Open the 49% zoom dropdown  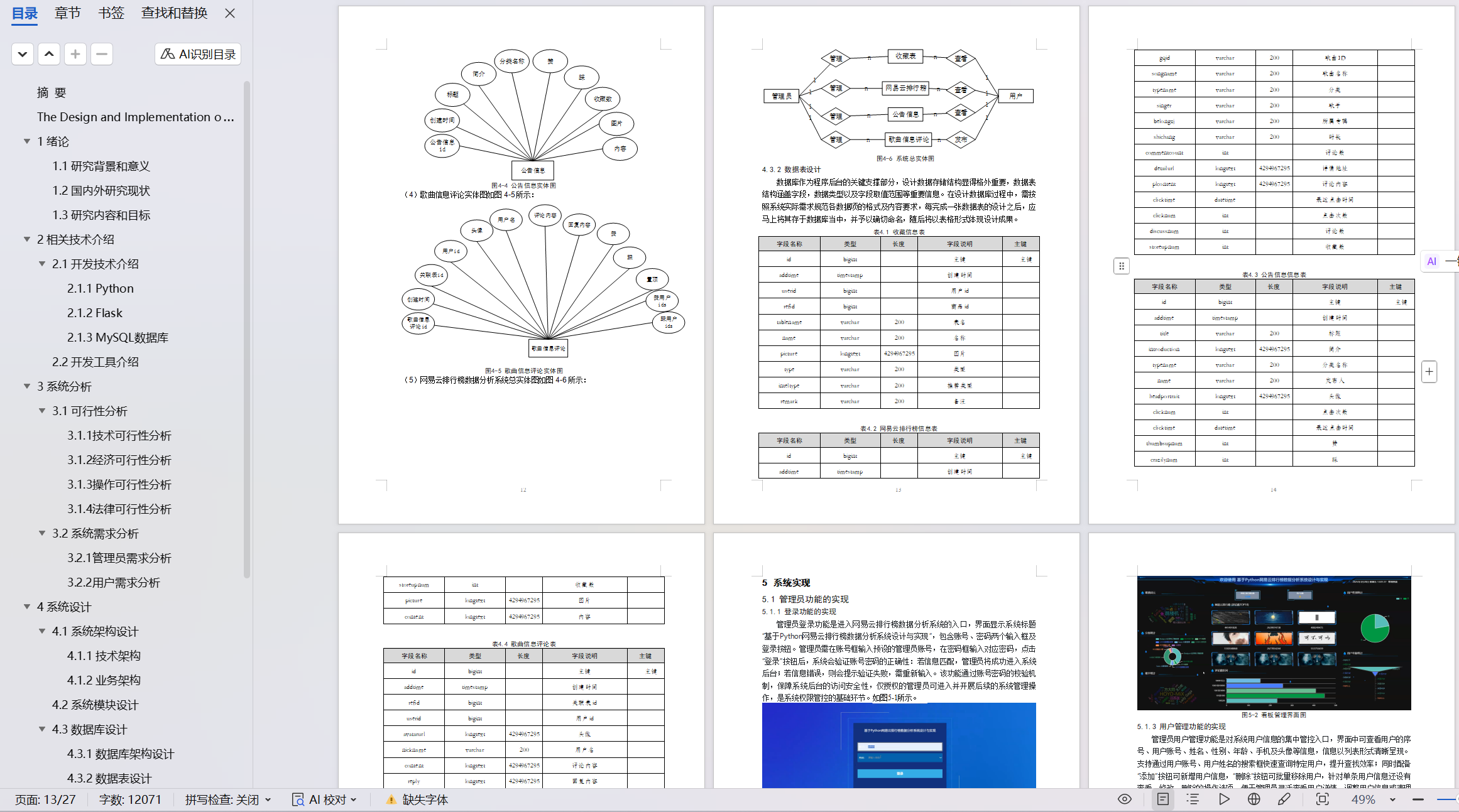tap(1392, 799)
